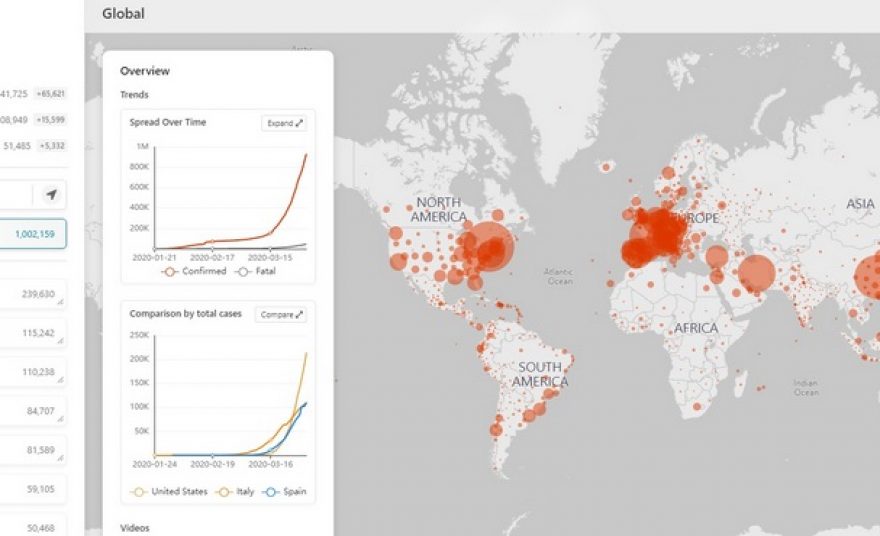Viewport: 880px width, 536px height.
Task: Choose the row with 84,707 cases
Action: pos(33,409)
